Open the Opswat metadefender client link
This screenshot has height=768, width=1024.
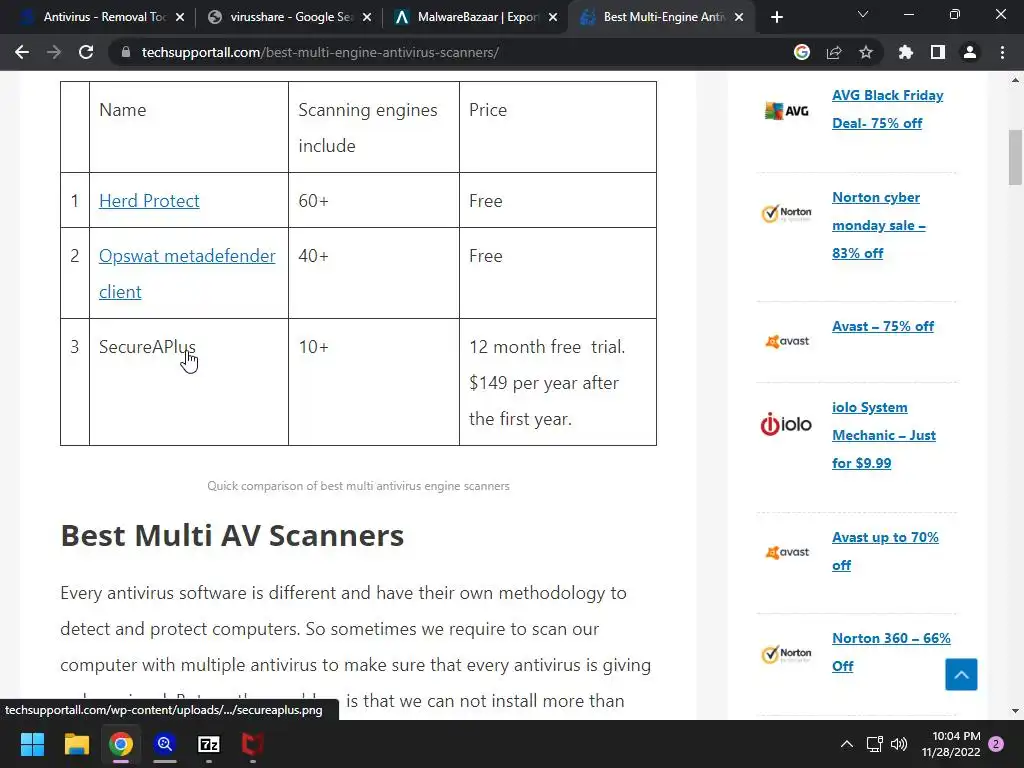[187, 274]
